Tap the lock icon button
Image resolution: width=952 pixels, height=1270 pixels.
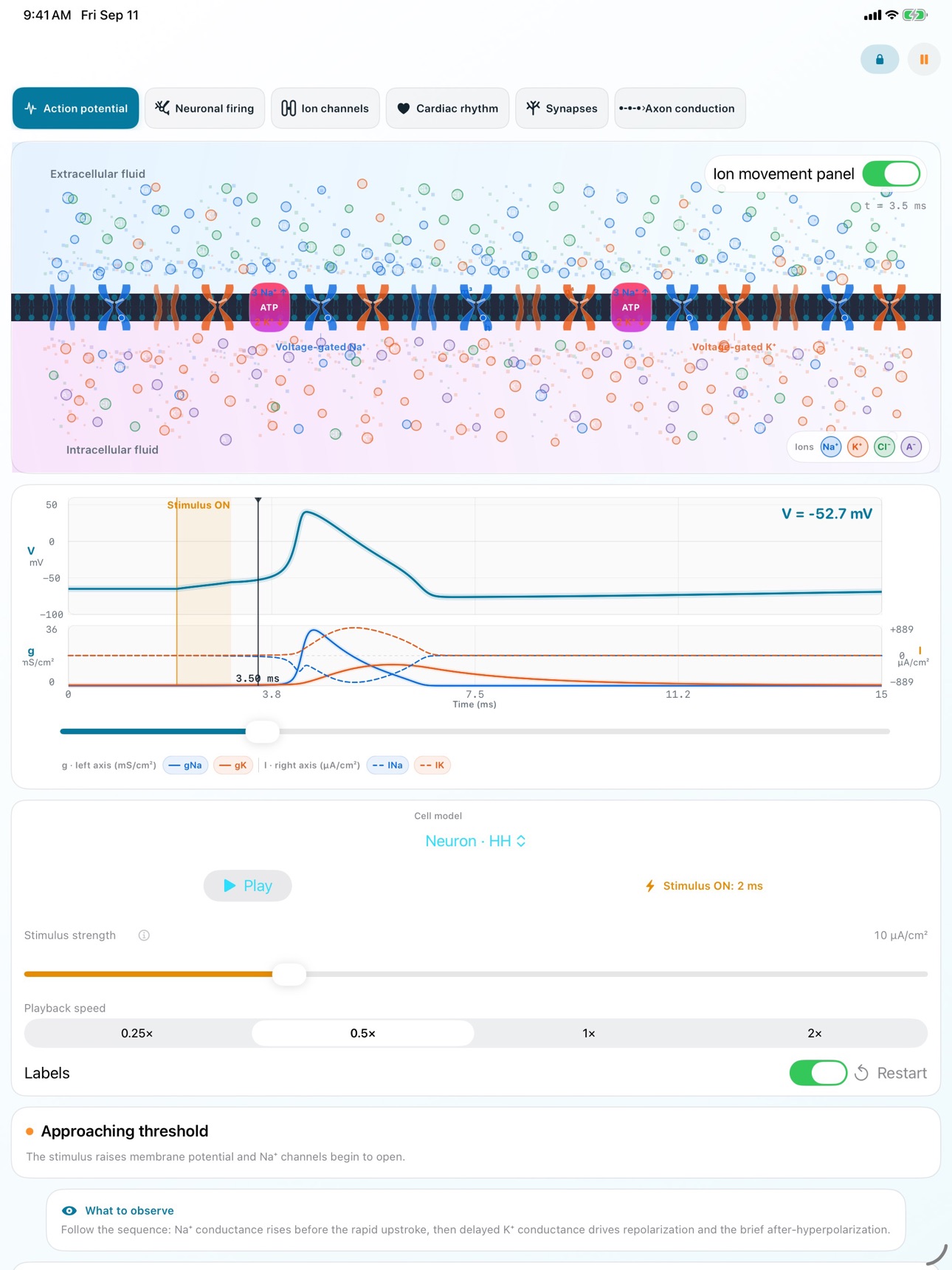(880, 60)
